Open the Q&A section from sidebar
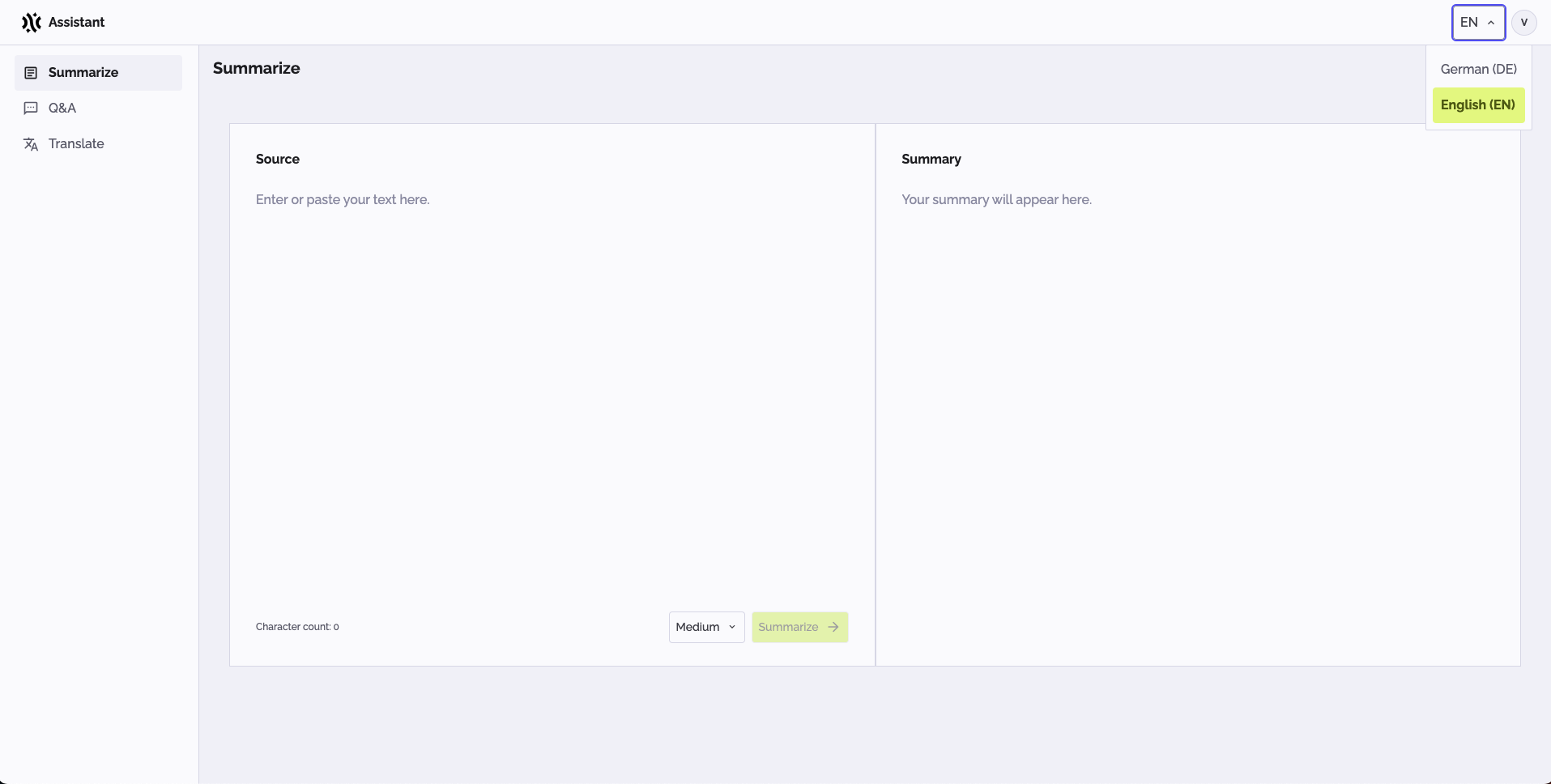 (62, 108)
